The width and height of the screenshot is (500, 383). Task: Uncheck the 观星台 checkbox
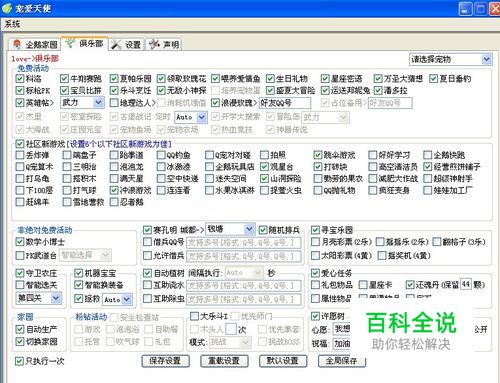click(x=264, y=167)
